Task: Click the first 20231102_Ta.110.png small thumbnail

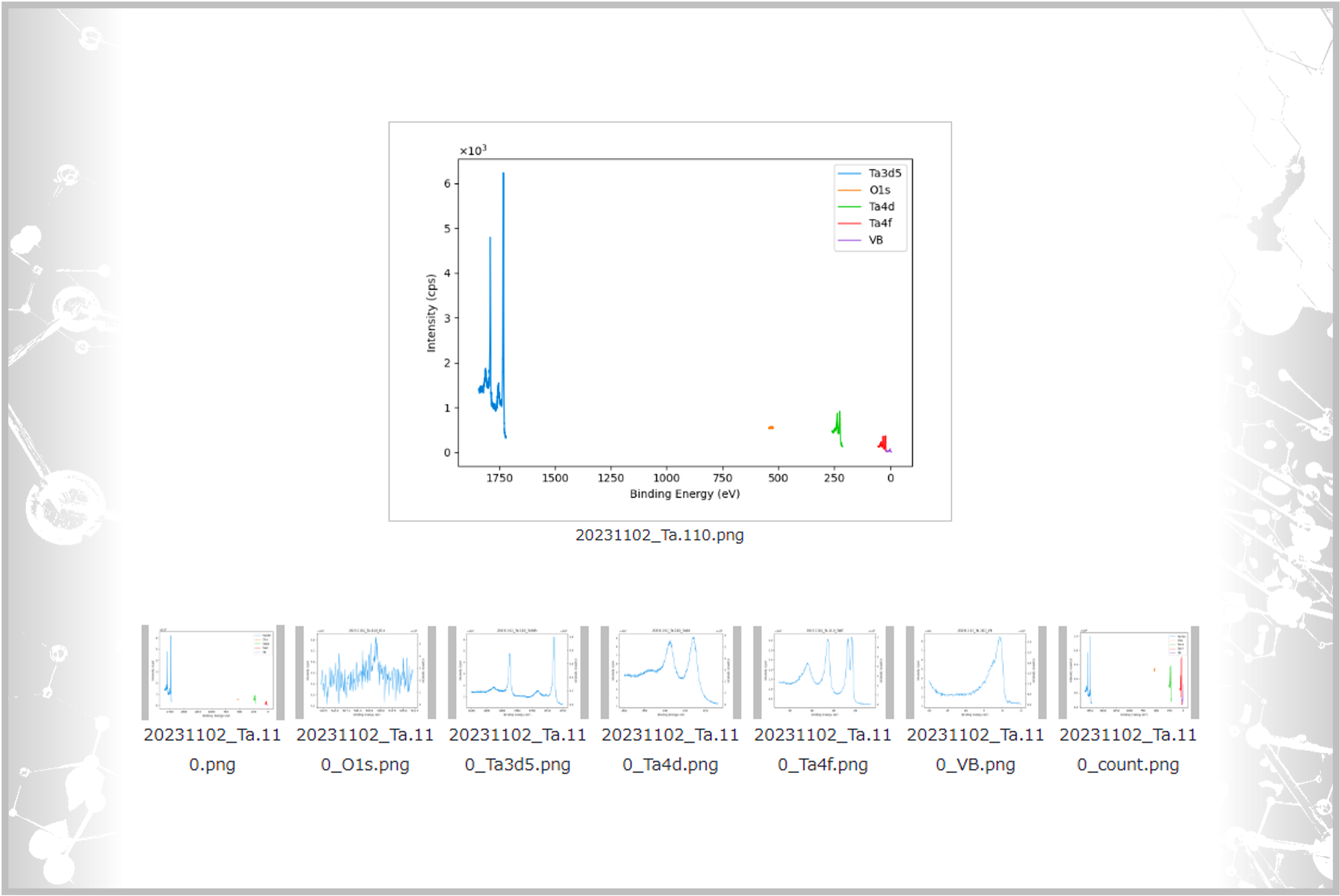Action: tap(213, 672)
